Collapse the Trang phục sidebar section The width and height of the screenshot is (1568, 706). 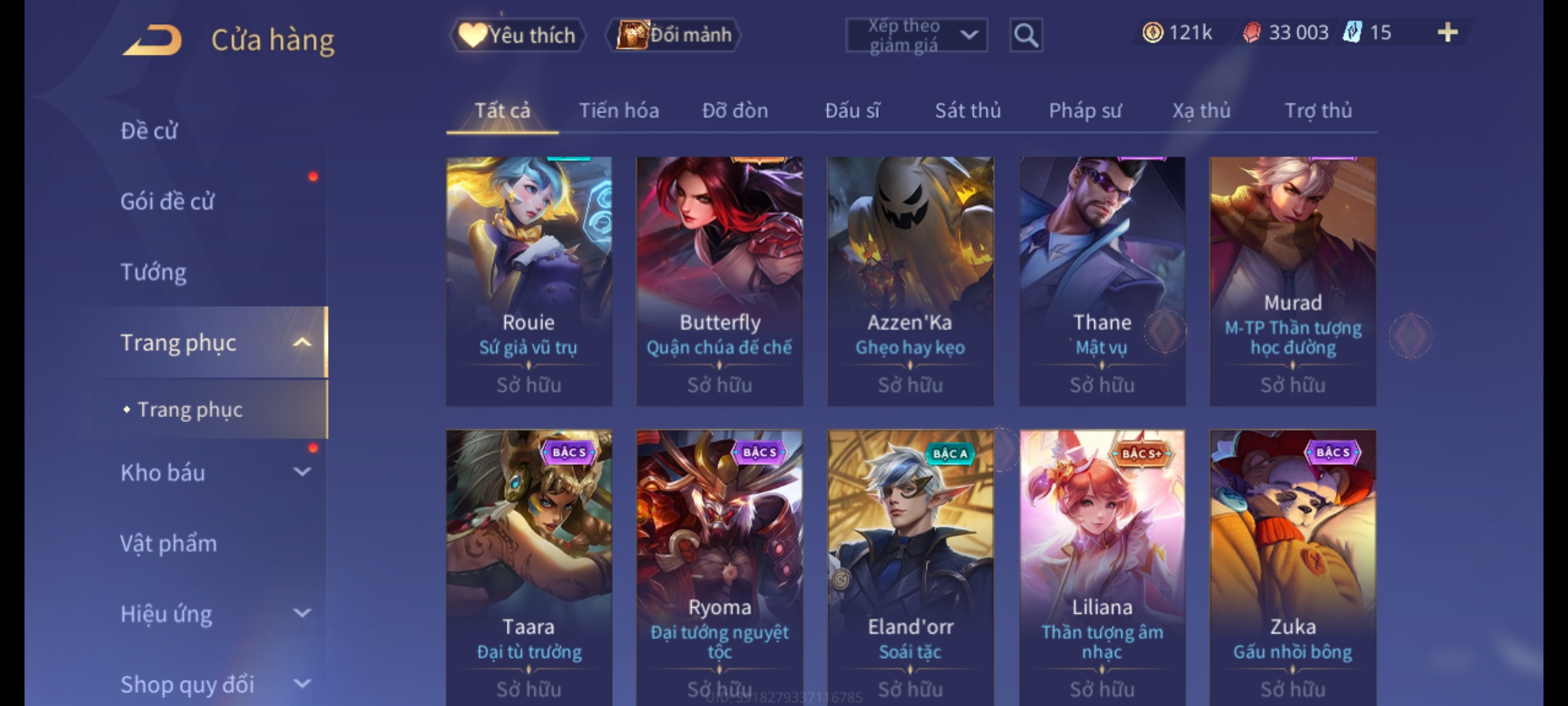[x=302, y=343]
